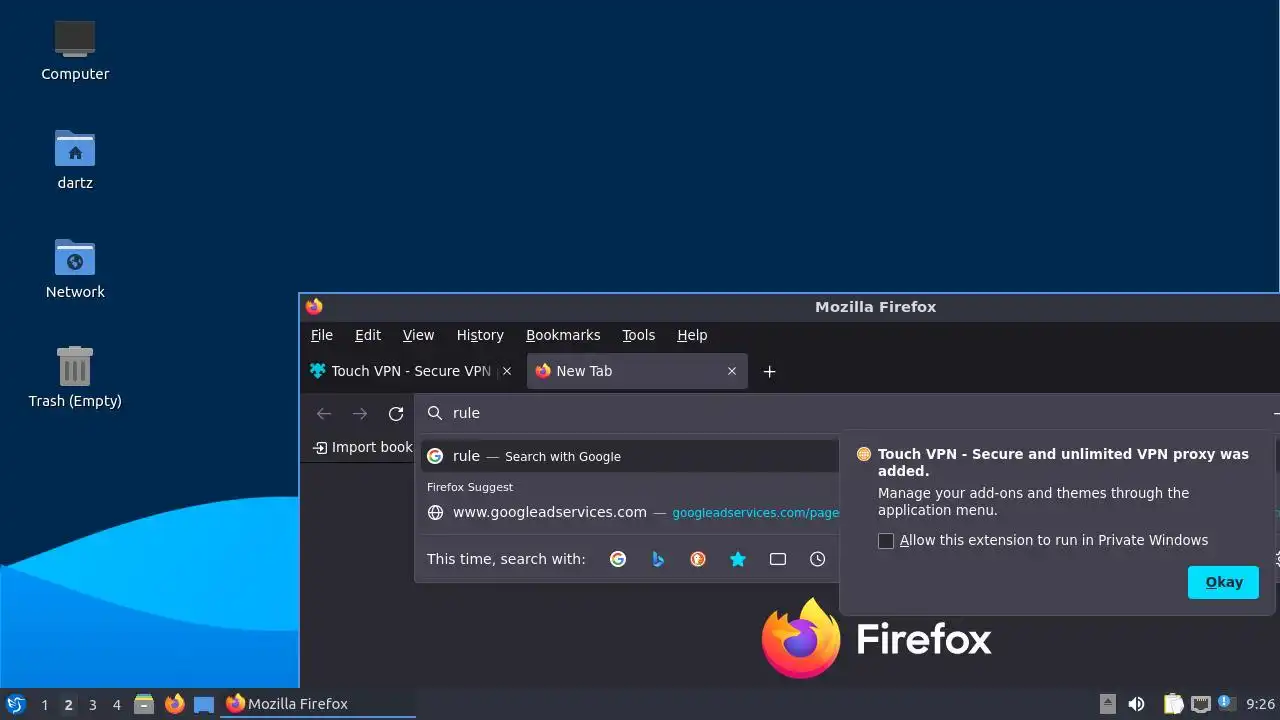Open the Tools menu
The height and width of the screenshot is (720, 1280).
(x=638, y=335)
